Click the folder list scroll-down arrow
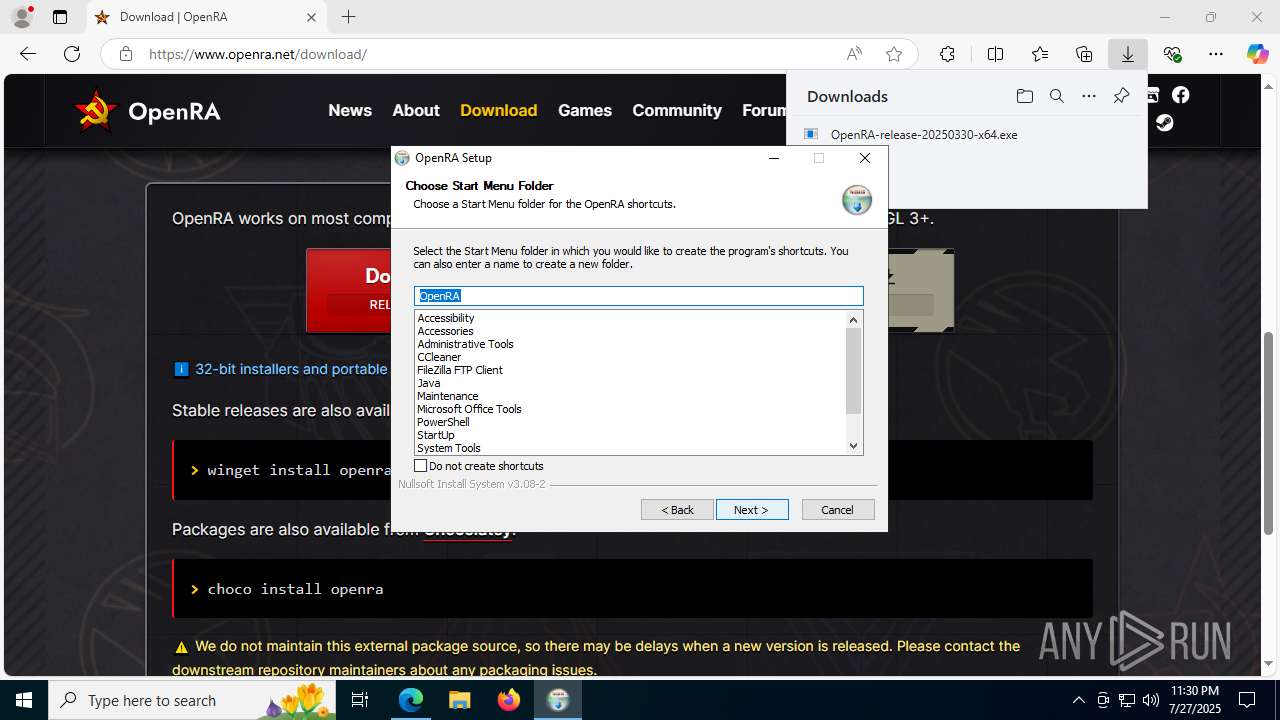The image size is (1280, 720). [853, 446]
